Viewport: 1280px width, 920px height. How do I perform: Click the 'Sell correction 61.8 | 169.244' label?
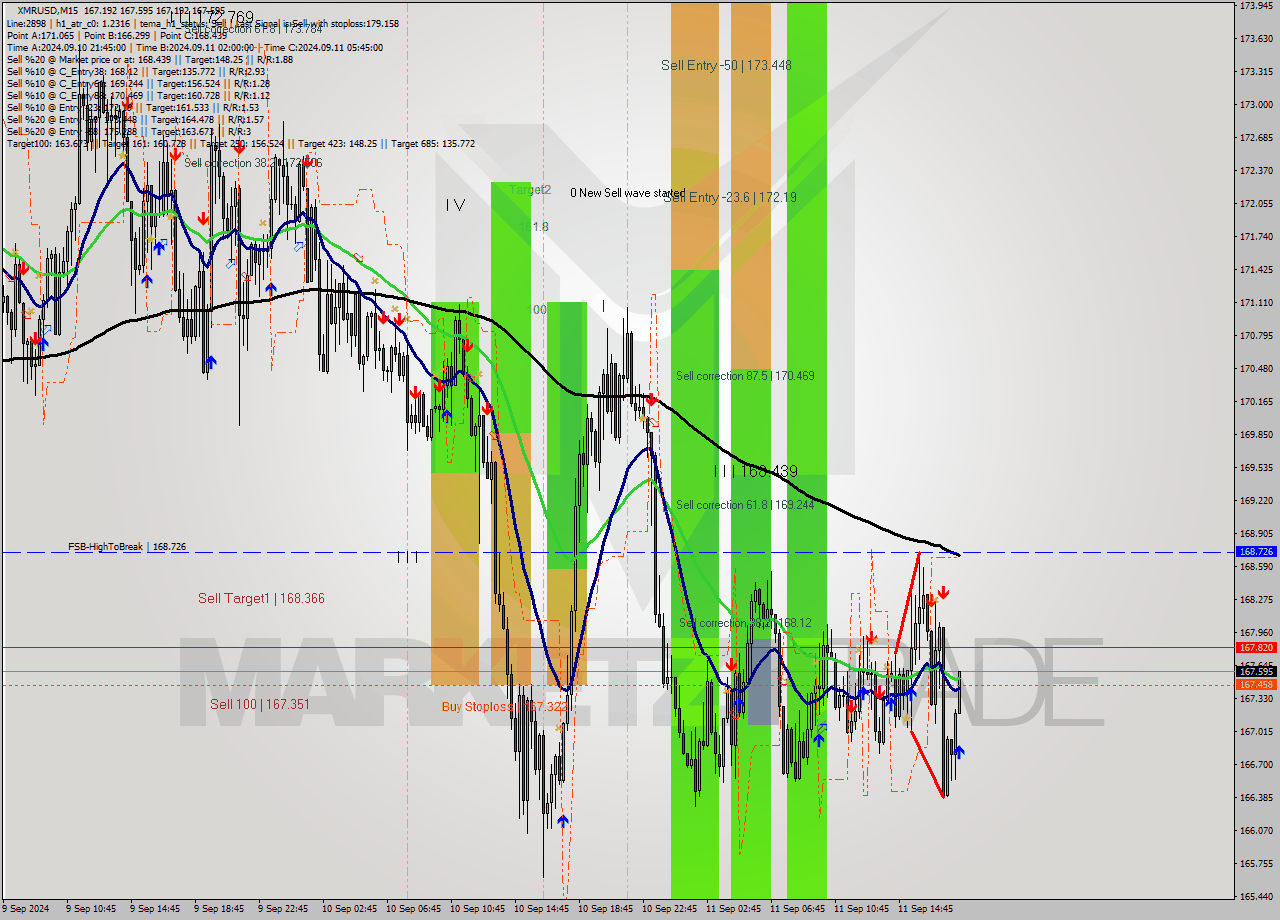(x=745, y=505)
